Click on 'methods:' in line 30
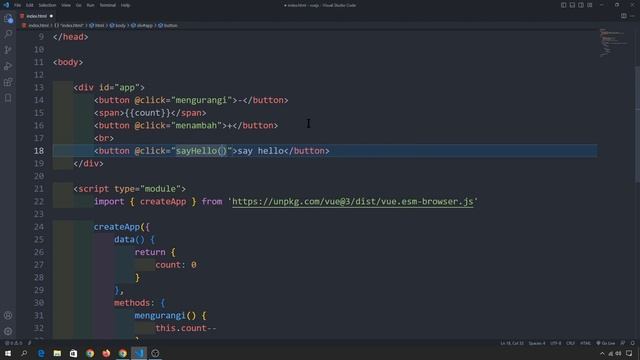The image size is (640, 360). (x=134, y=303)
